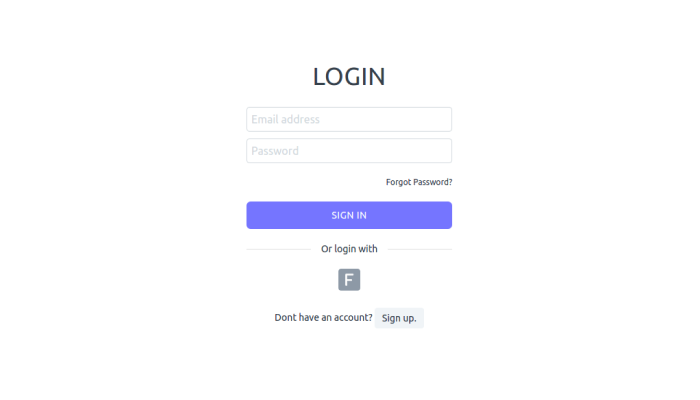Select the Password placeholder text box
Screen dimensions: 700x400
tap(349, 150)
